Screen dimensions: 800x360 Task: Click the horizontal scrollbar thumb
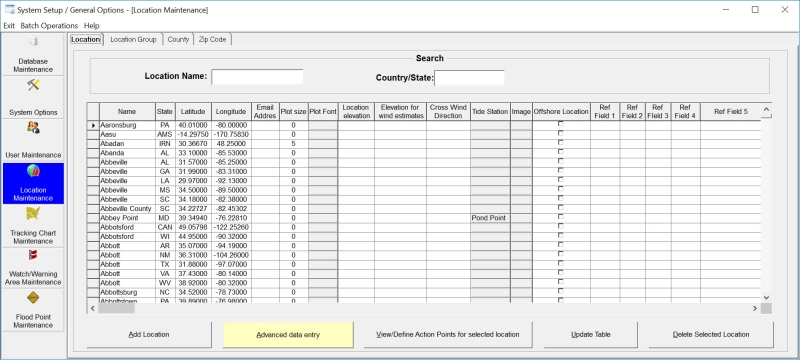coord(116,308)
